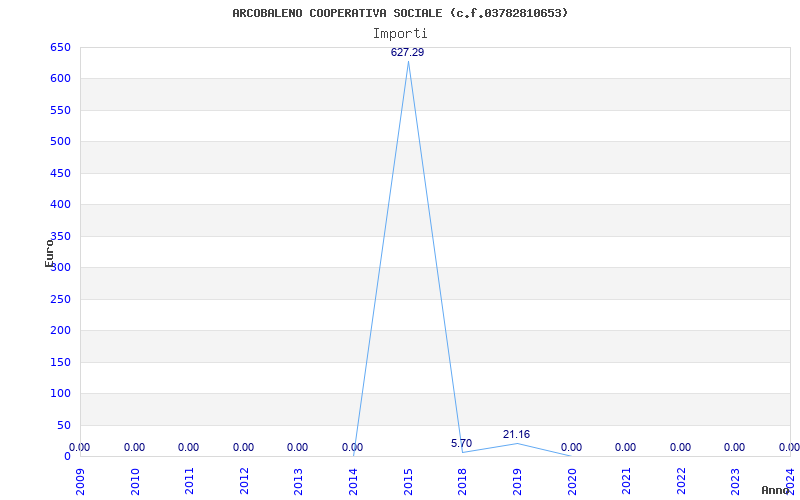Click the 500 y-axis tick label
The height and width of the screenshot is (500, 800).
(60, 141)
